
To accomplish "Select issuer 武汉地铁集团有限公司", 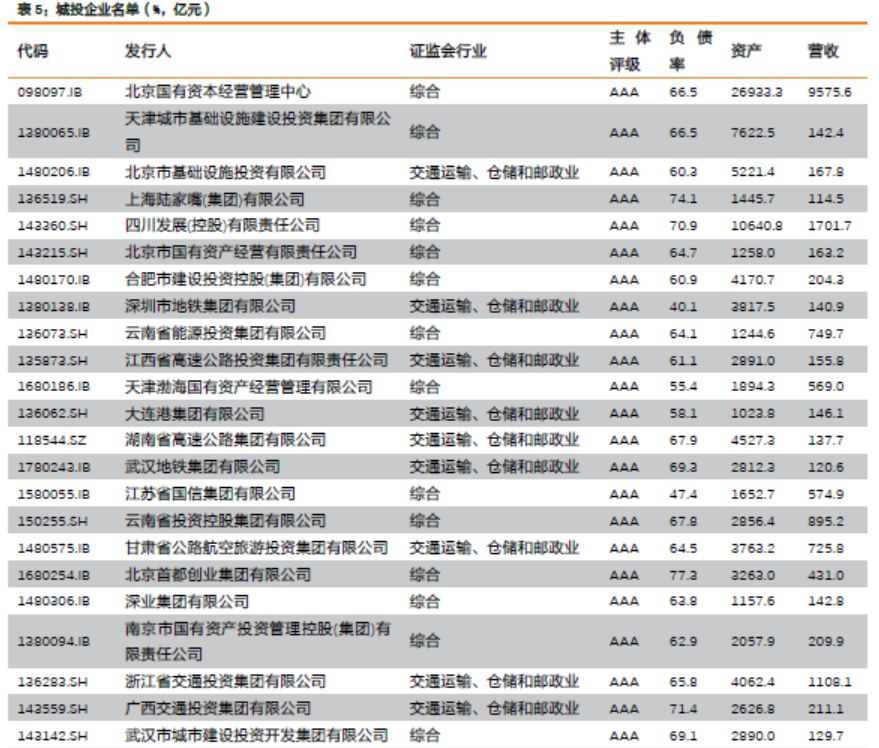I will [202, 467].
